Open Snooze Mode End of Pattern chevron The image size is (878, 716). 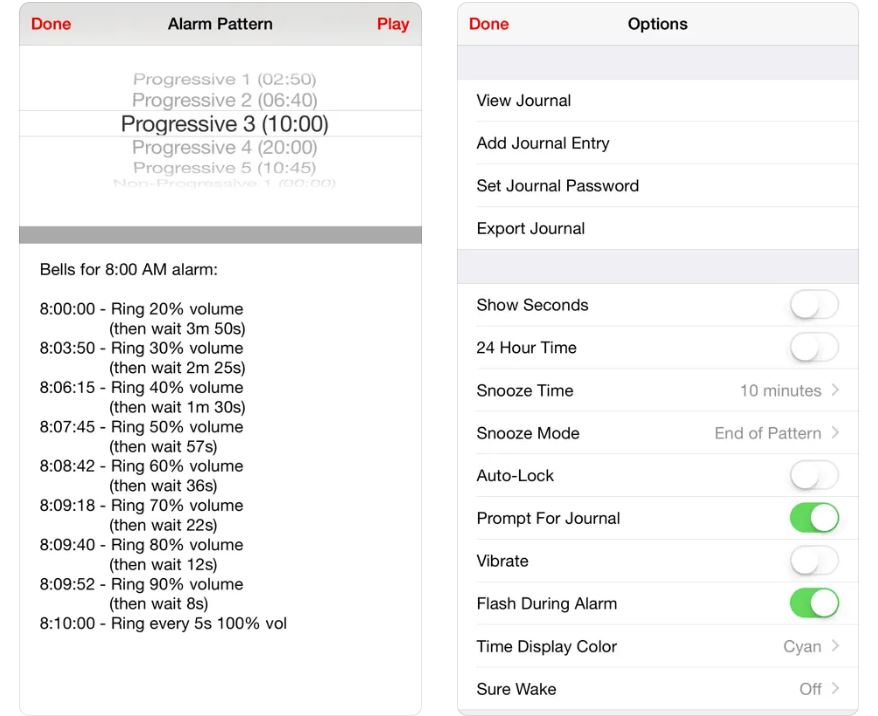coord(835,433)
